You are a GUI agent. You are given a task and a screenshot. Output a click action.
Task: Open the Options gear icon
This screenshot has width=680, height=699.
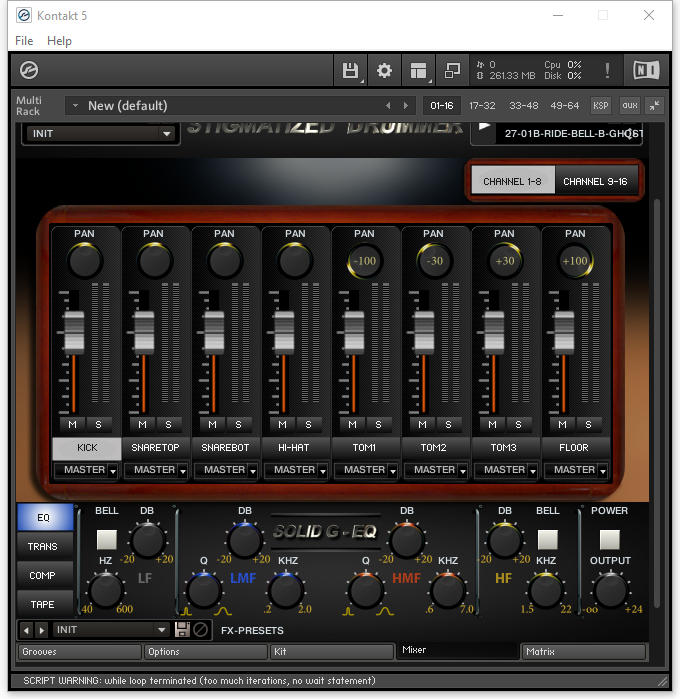click(384, 70)
